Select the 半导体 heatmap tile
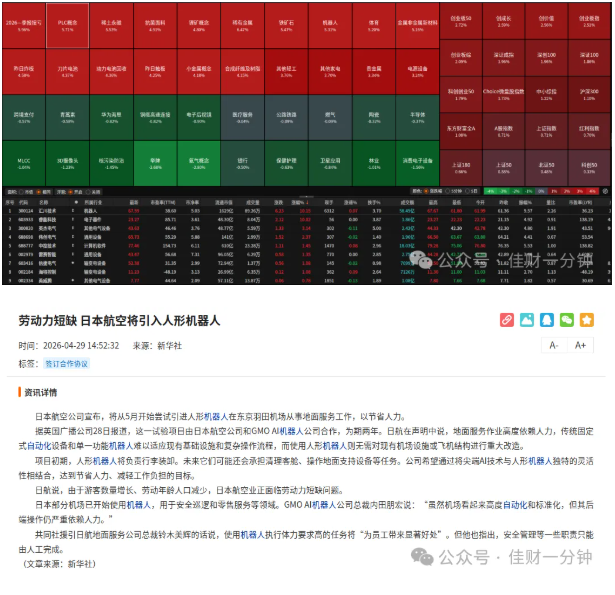The image size is (615, 595). tap(417, 117)
